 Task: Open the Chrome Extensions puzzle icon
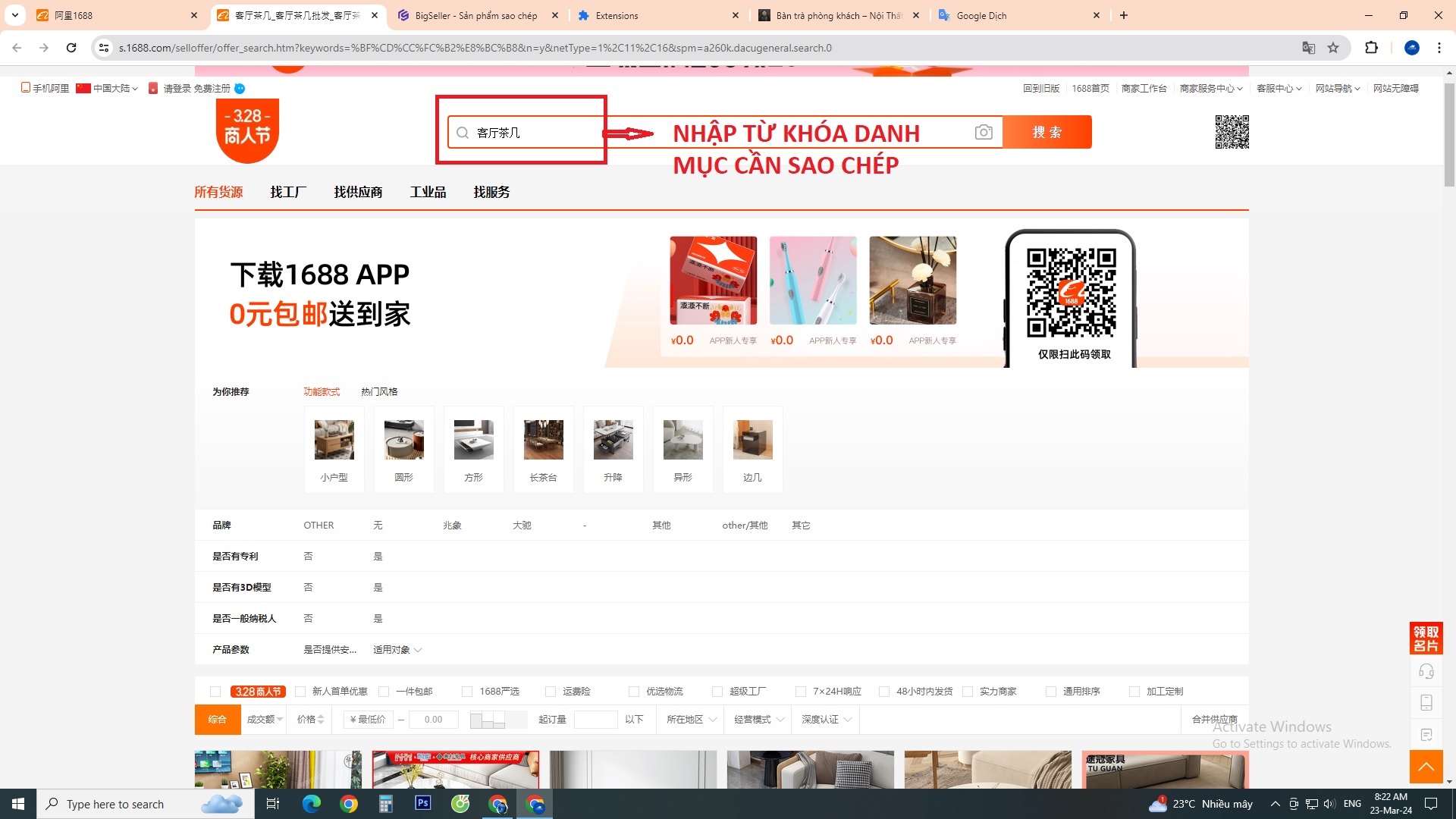[1371, 48]
